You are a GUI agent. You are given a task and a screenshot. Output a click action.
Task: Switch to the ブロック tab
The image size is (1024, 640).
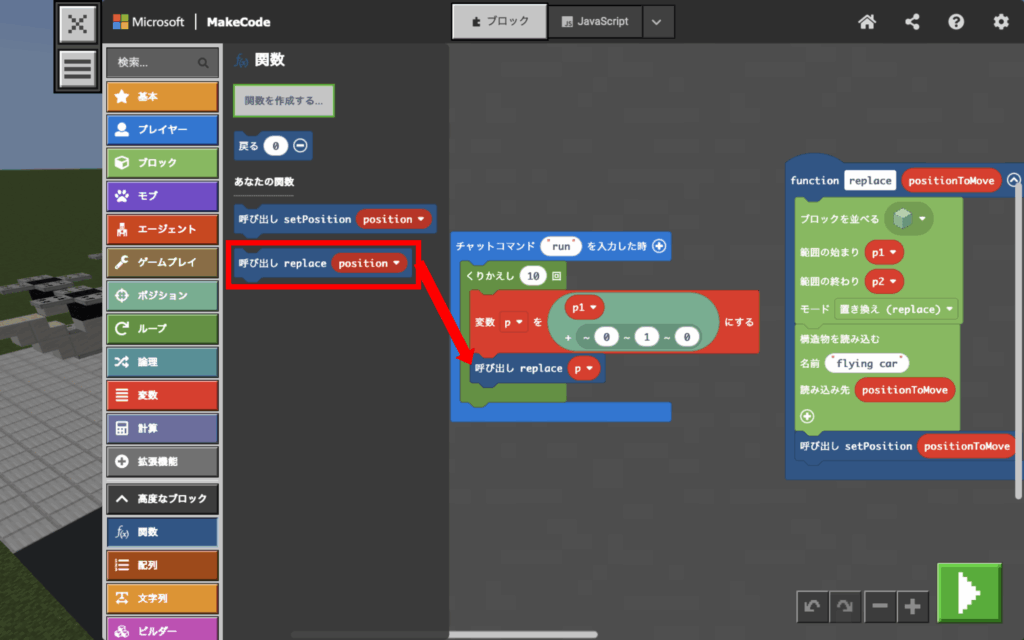[x=499, y=21]
